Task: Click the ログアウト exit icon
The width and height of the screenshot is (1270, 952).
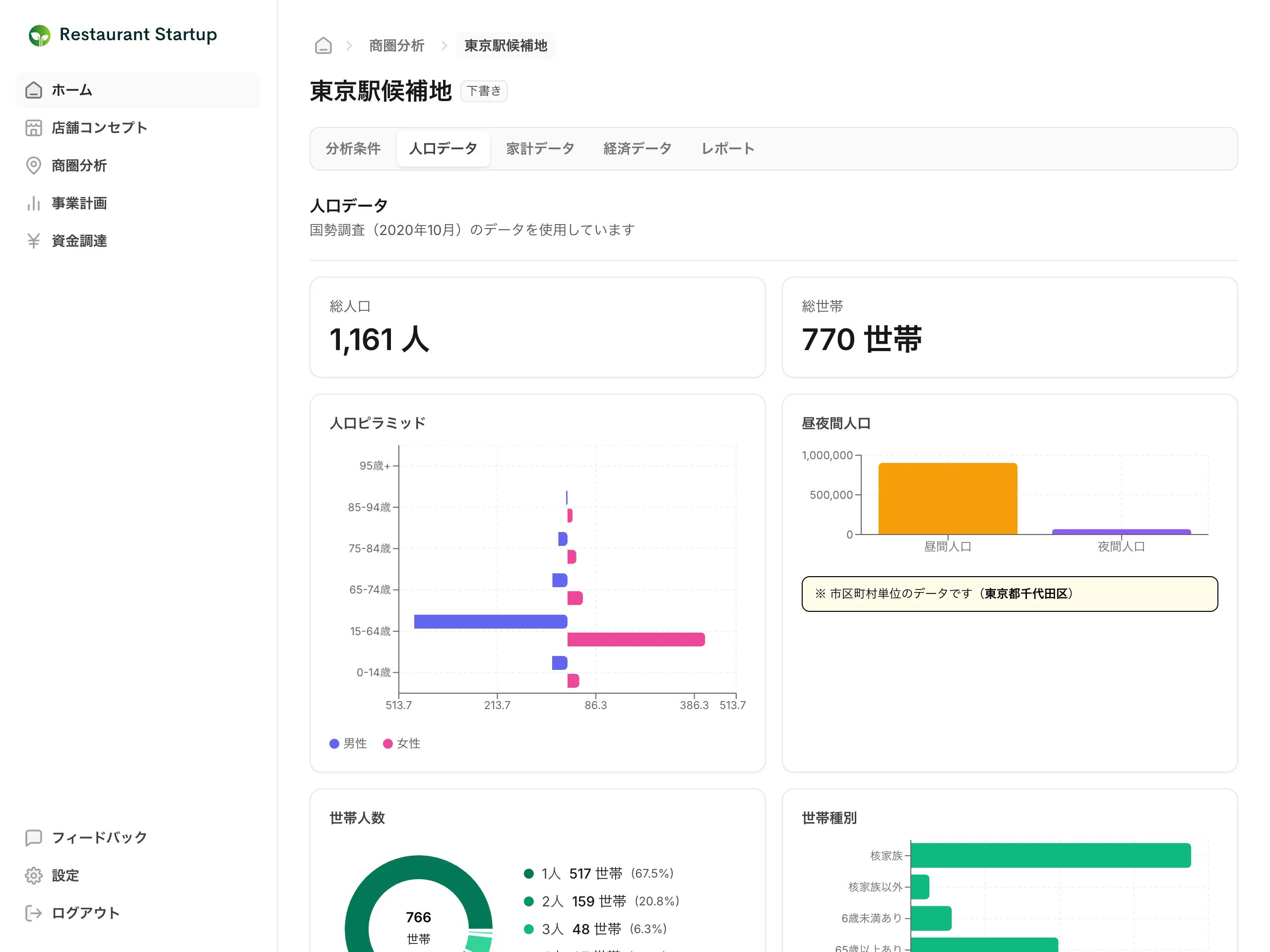Action: [x=34, y=913]
